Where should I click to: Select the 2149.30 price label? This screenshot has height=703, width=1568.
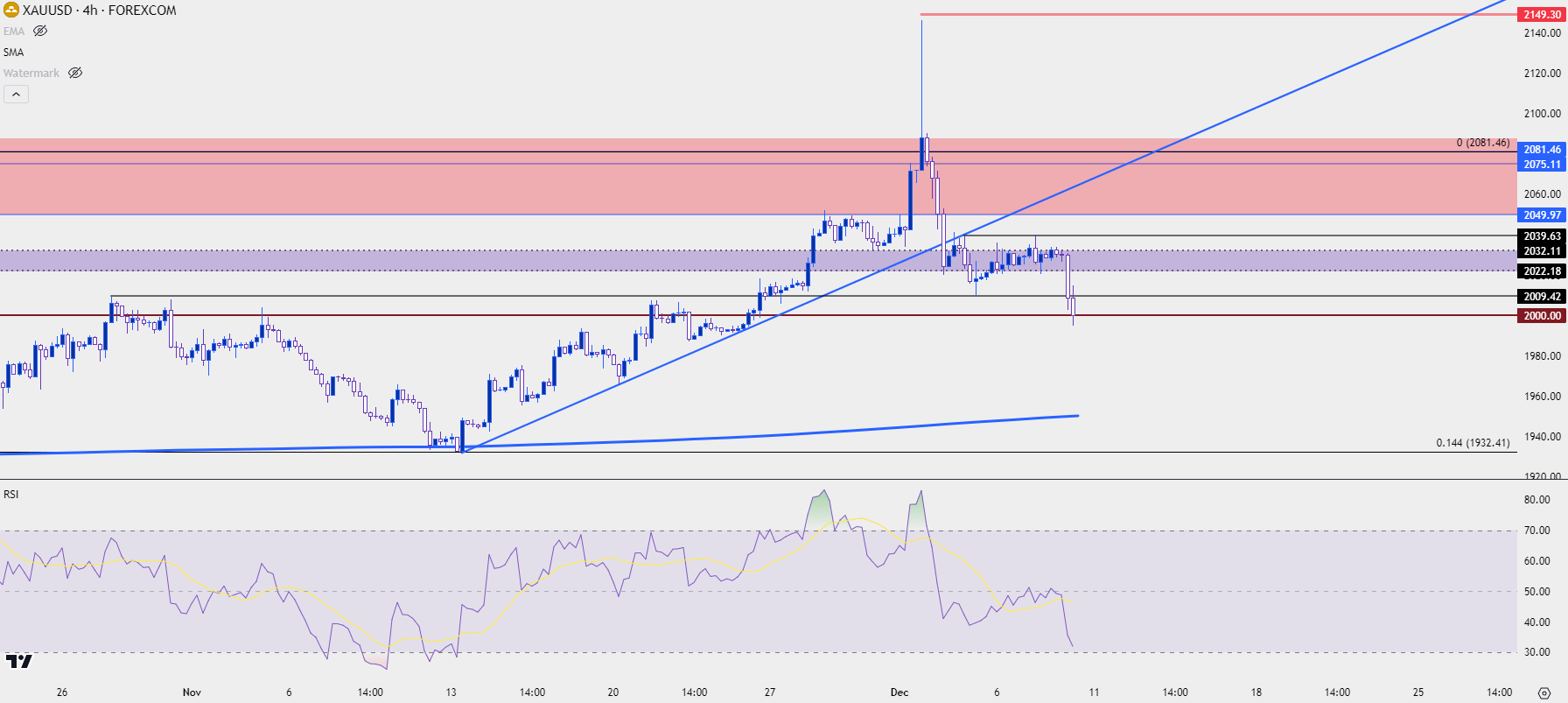(1542, 14)
